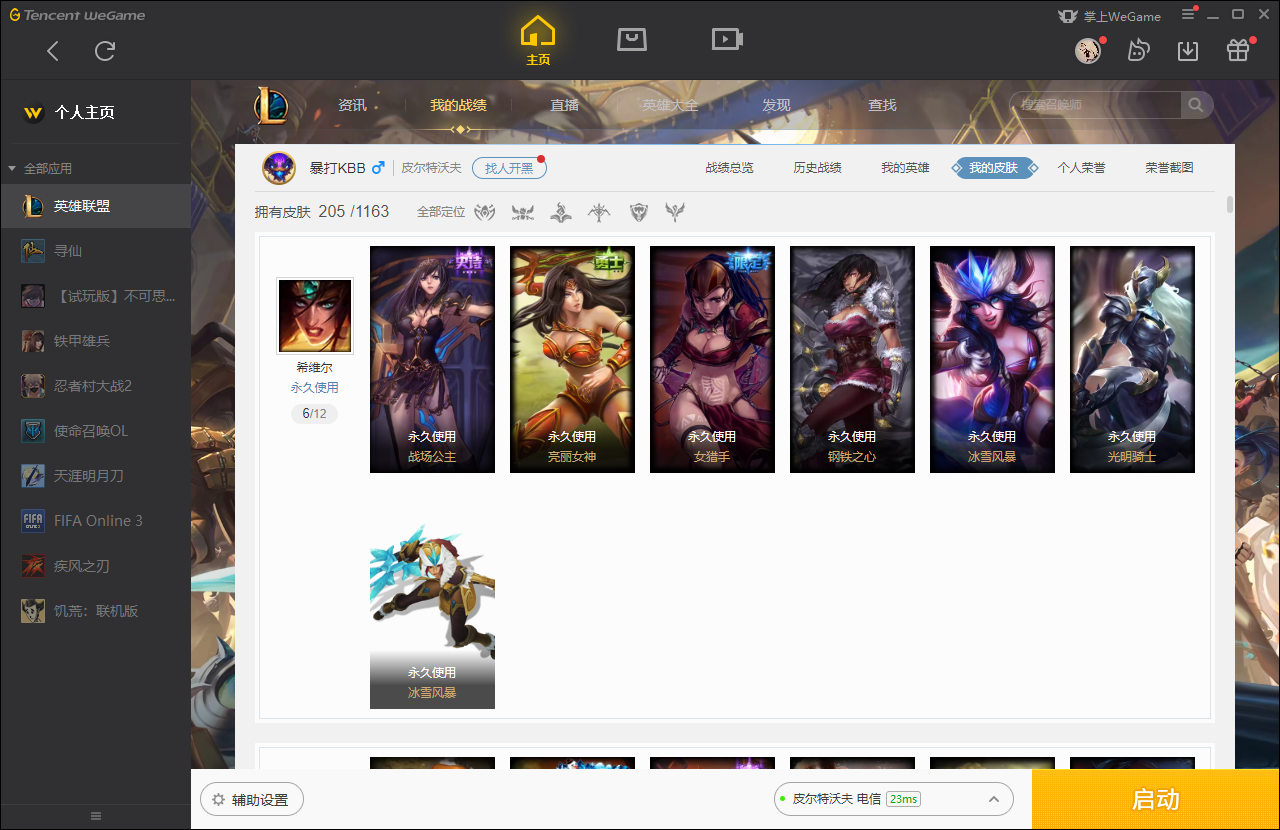The height and width of the screenshot is (830, 1280).
Task: Switch to the 直播 tab
Action: (565, 105)
